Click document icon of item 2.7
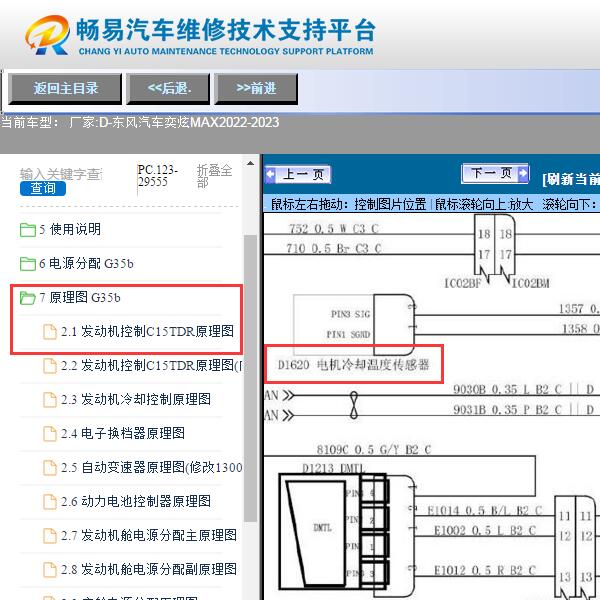600x600 pixels. [x=50, y=536]
